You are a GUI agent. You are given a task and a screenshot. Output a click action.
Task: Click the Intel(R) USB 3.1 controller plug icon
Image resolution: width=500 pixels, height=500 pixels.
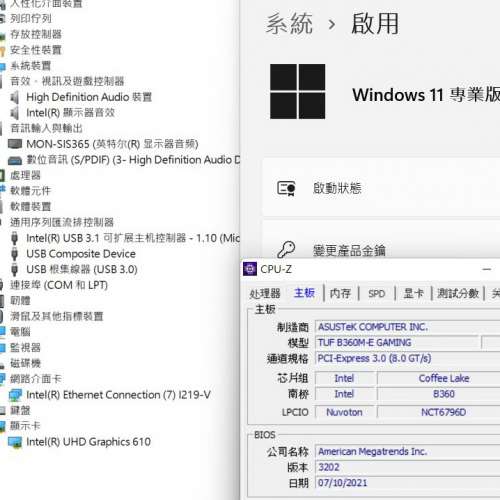click(x=14, y=238)
